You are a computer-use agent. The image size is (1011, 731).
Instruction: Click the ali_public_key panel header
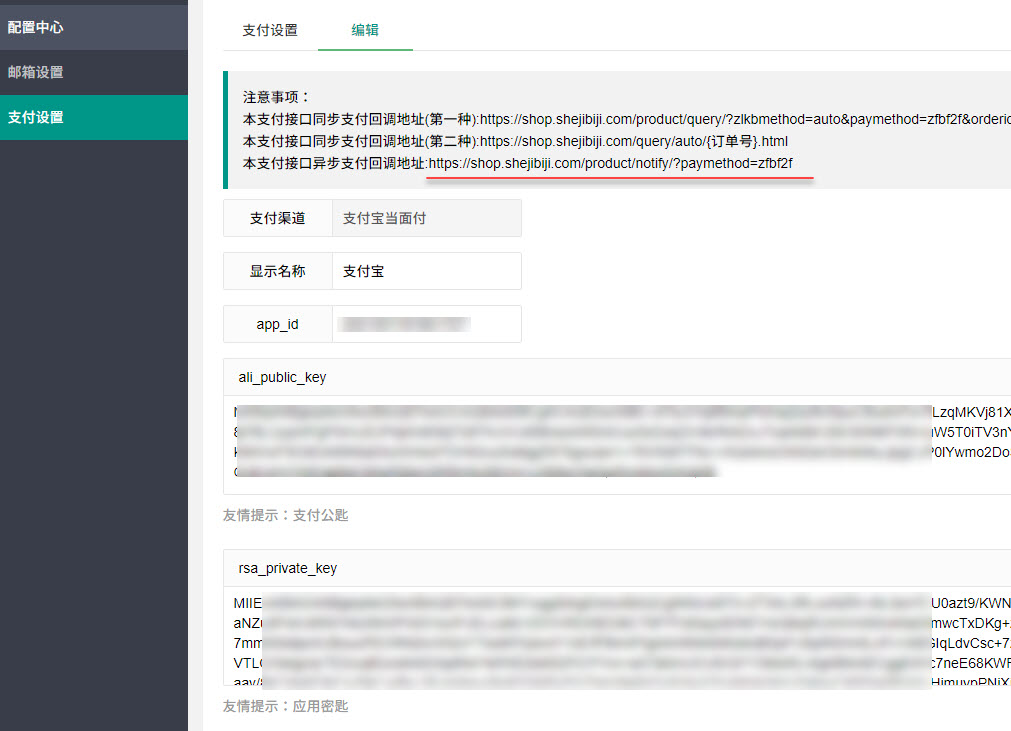tap(282, 377)
